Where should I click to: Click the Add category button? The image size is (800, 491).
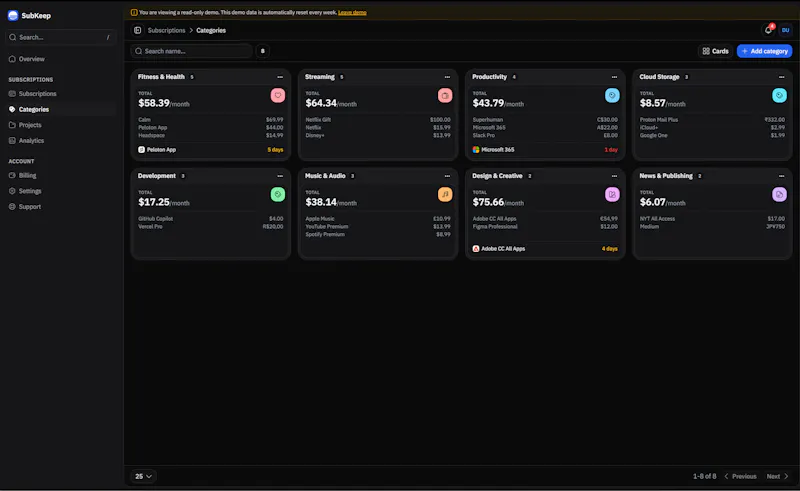point(764,51)
